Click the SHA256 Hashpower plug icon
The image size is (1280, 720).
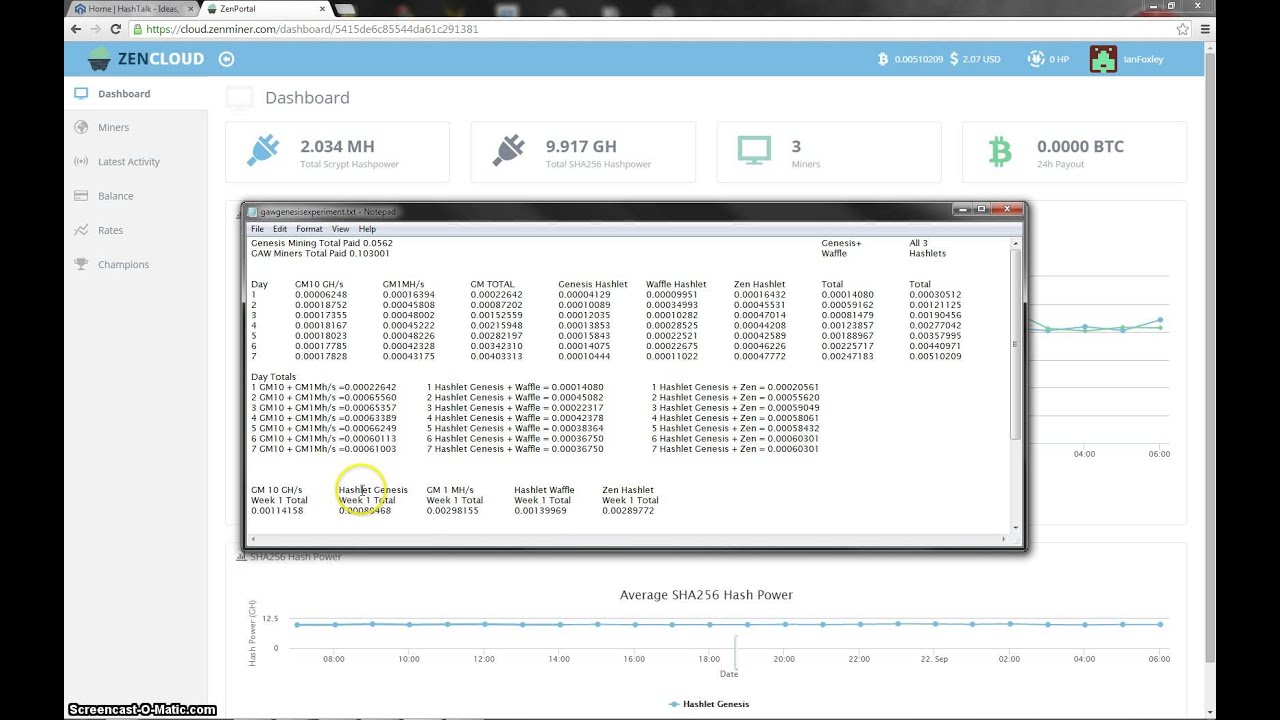tap(509, 151)
